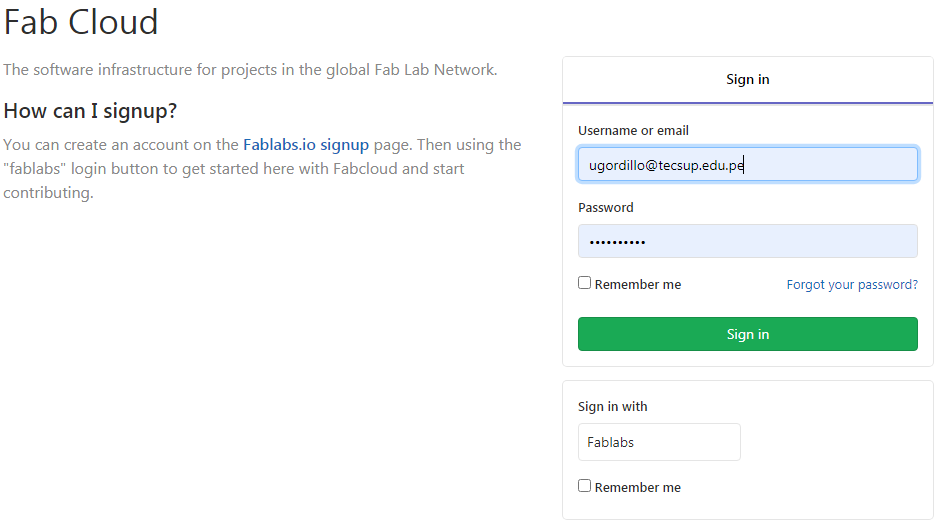Click the signup instructions paragraph
The height and width of the screenshot is (530, 940).
(x=262, y=169)
